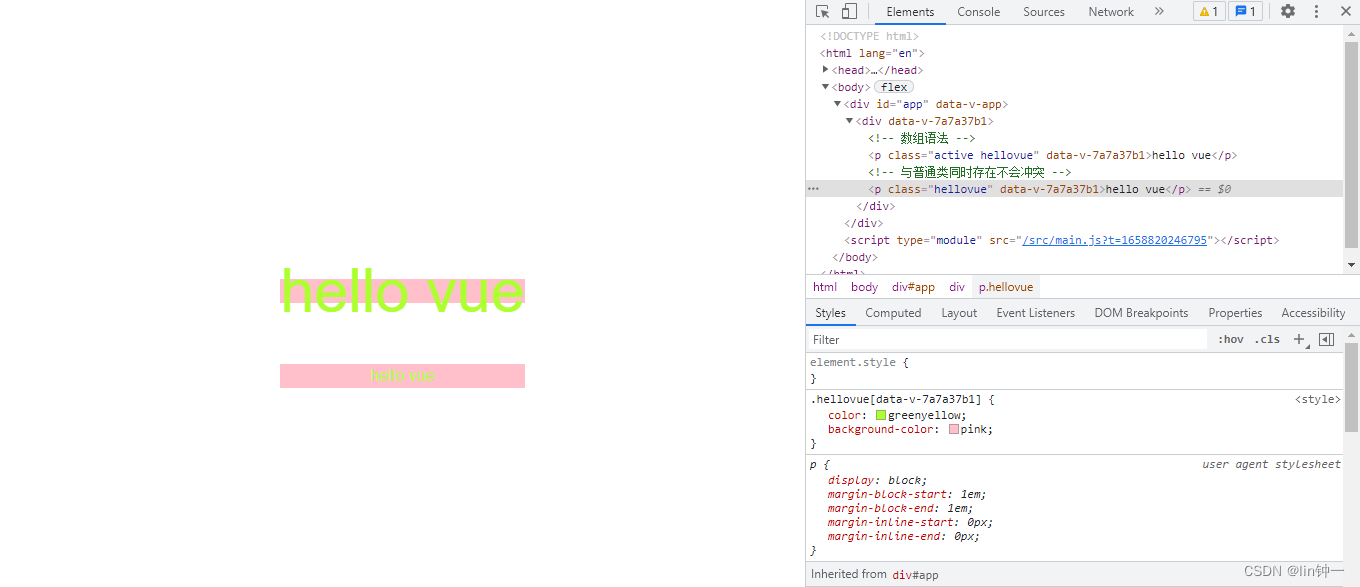Toggle the :hov element state panel

pyautogui.click(x=1231, y=340)
